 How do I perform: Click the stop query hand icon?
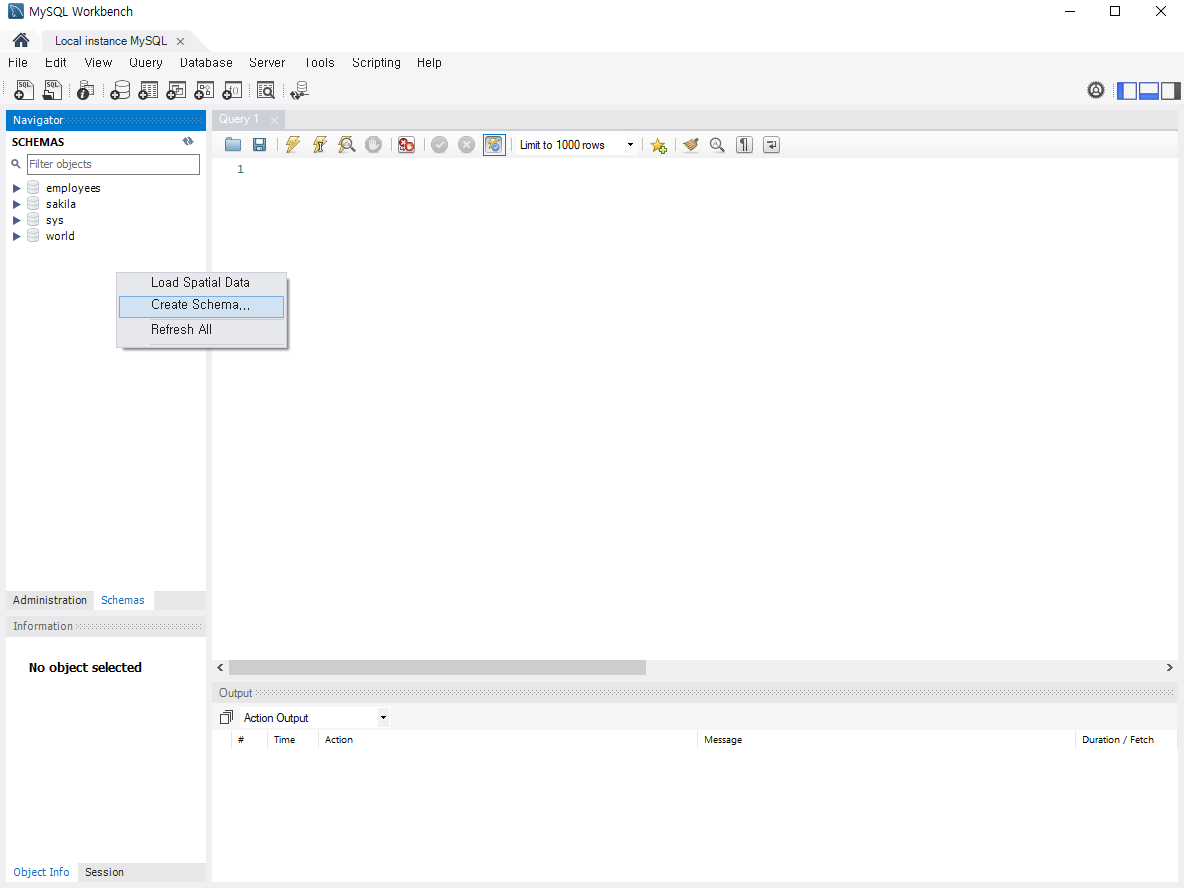[x=373, y=145]
